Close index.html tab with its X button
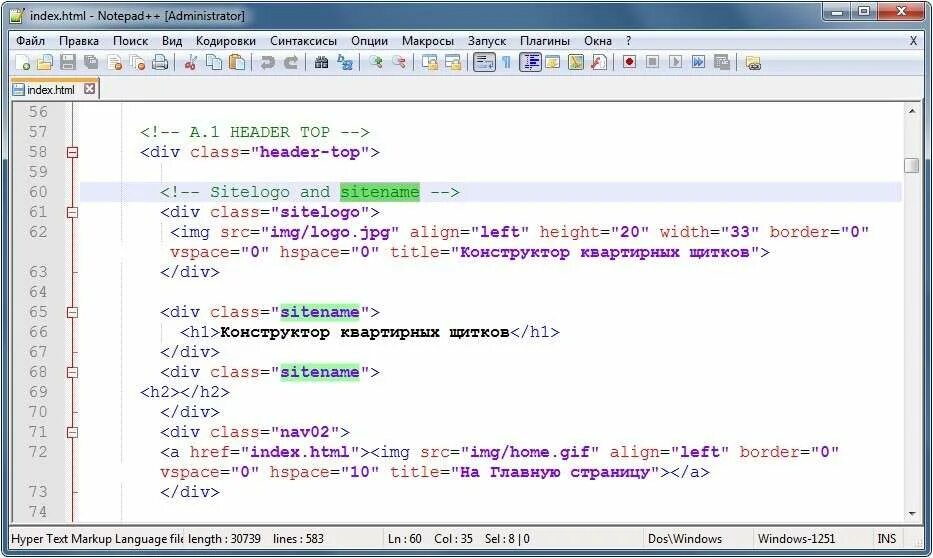This screenshot has width=933, height=558. tap(89, 89)
